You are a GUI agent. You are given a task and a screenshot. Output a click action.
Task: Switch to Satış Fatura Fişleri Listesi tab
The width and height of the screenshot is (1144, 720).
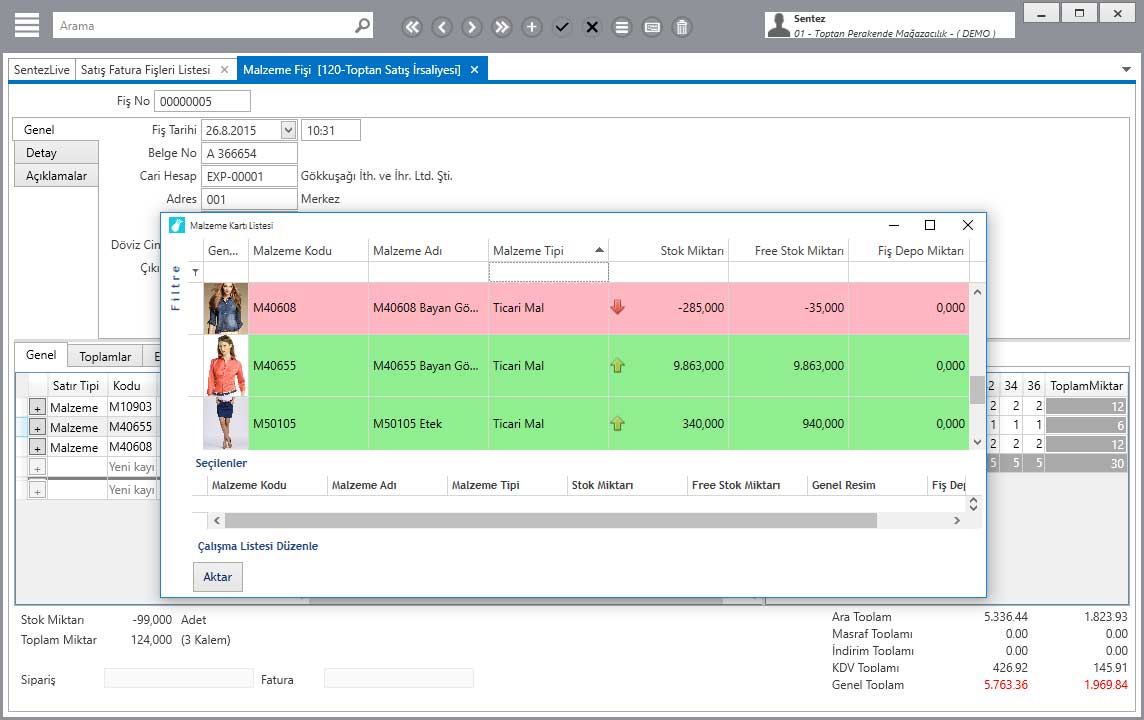click(145, 70)
